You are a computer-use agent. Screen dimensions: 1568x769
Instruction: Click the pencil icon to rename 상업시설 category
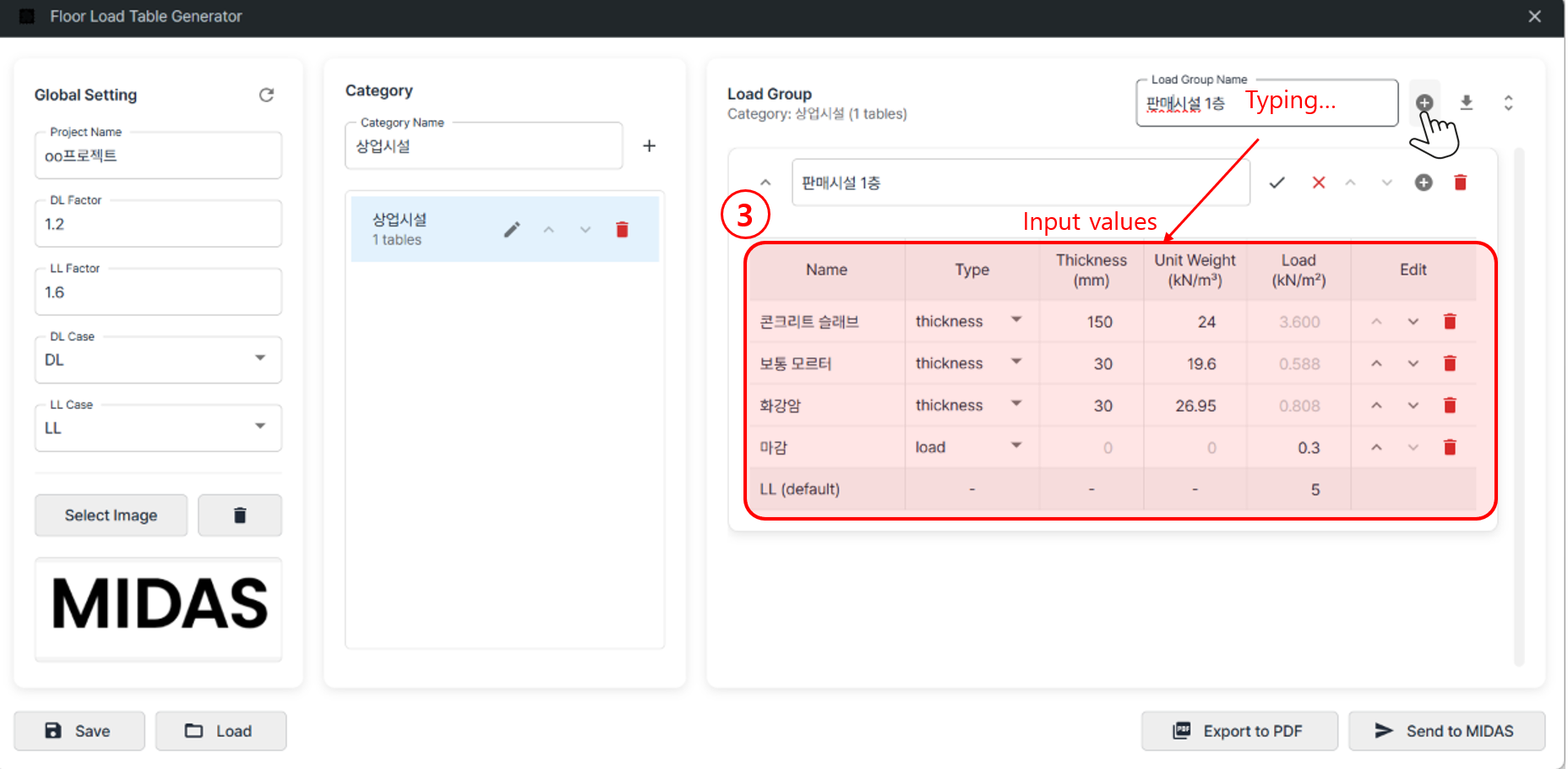pyautogui.click(x=512, y=229)
